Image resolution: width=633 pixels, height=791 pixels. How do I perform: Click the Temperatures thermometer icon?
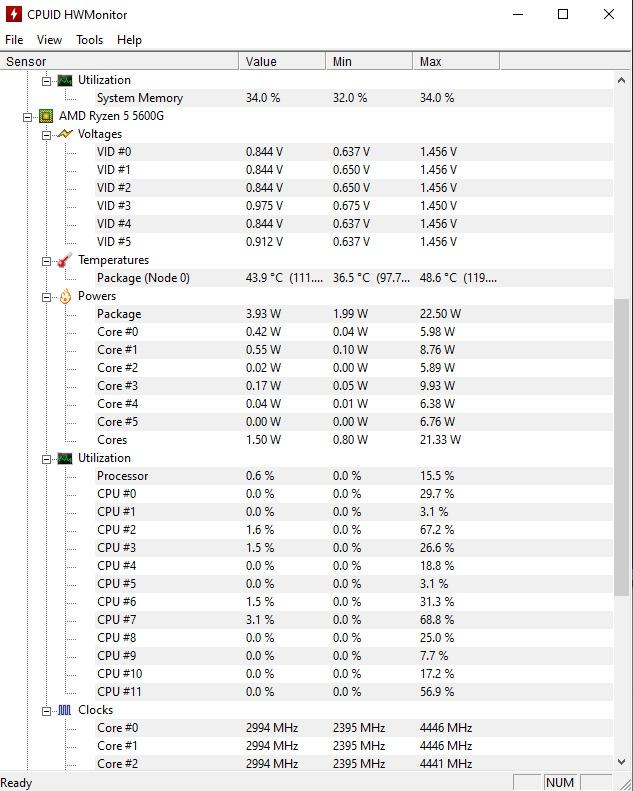65,260
